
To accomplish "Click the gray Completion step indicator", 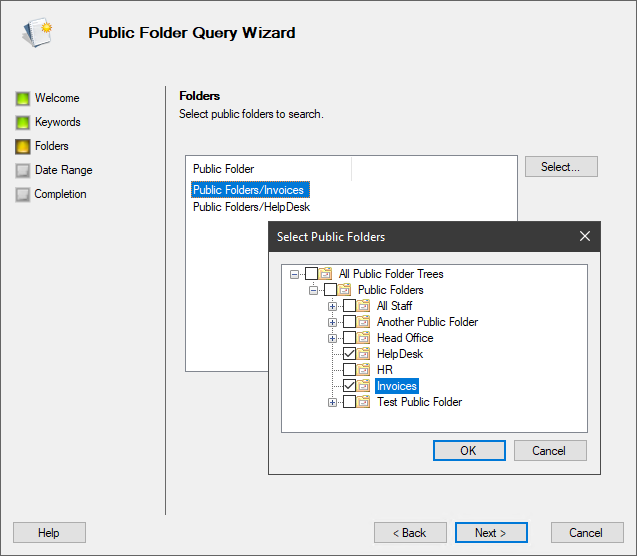I will pos(23,194).
